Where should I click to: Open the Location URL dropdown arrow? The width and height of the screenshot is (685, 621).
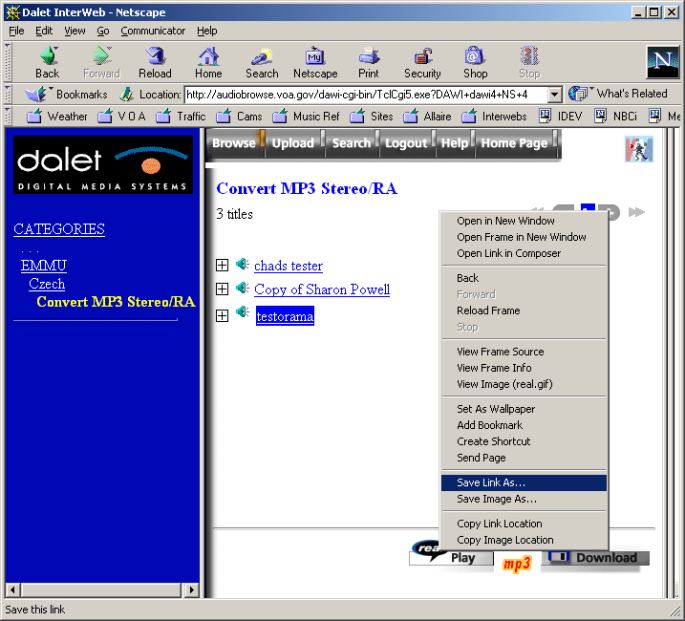coord(554,94)
